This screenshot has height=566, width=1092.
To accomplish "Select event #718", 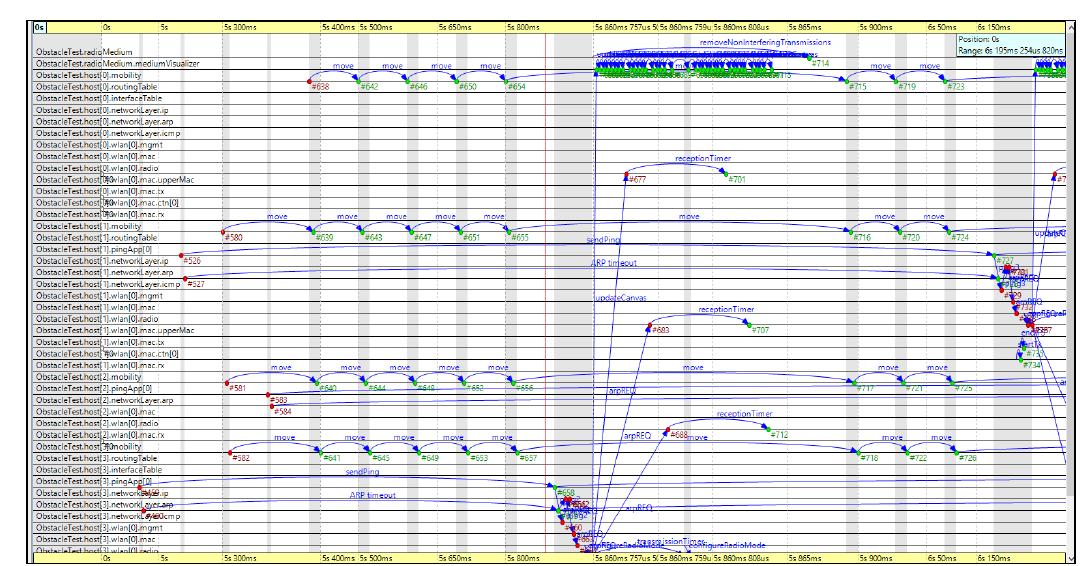I will coord(857,453).
